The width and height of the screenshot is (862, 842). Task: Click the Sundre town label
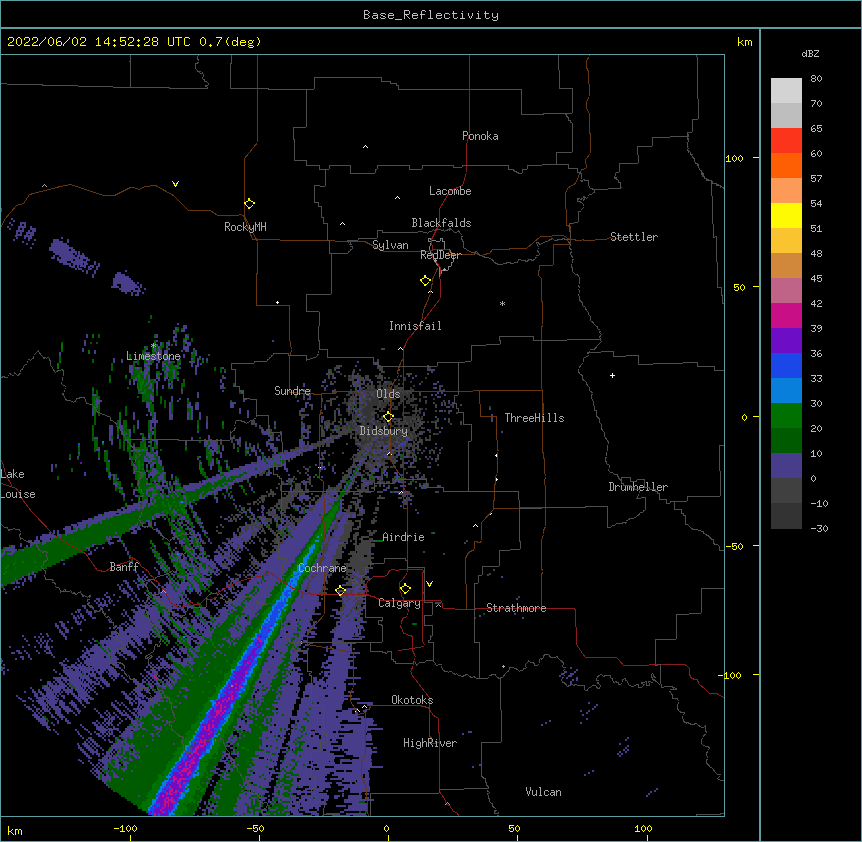point(292,391)
